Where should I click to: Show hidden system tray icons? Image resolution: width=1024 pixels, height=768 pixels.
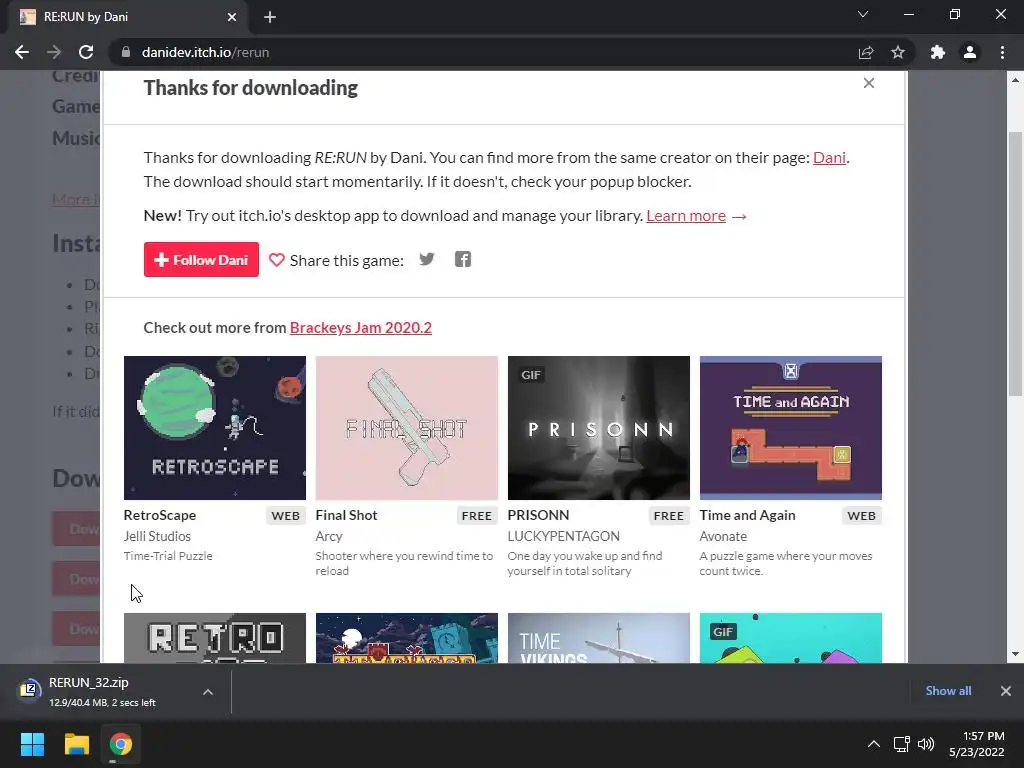873,744
